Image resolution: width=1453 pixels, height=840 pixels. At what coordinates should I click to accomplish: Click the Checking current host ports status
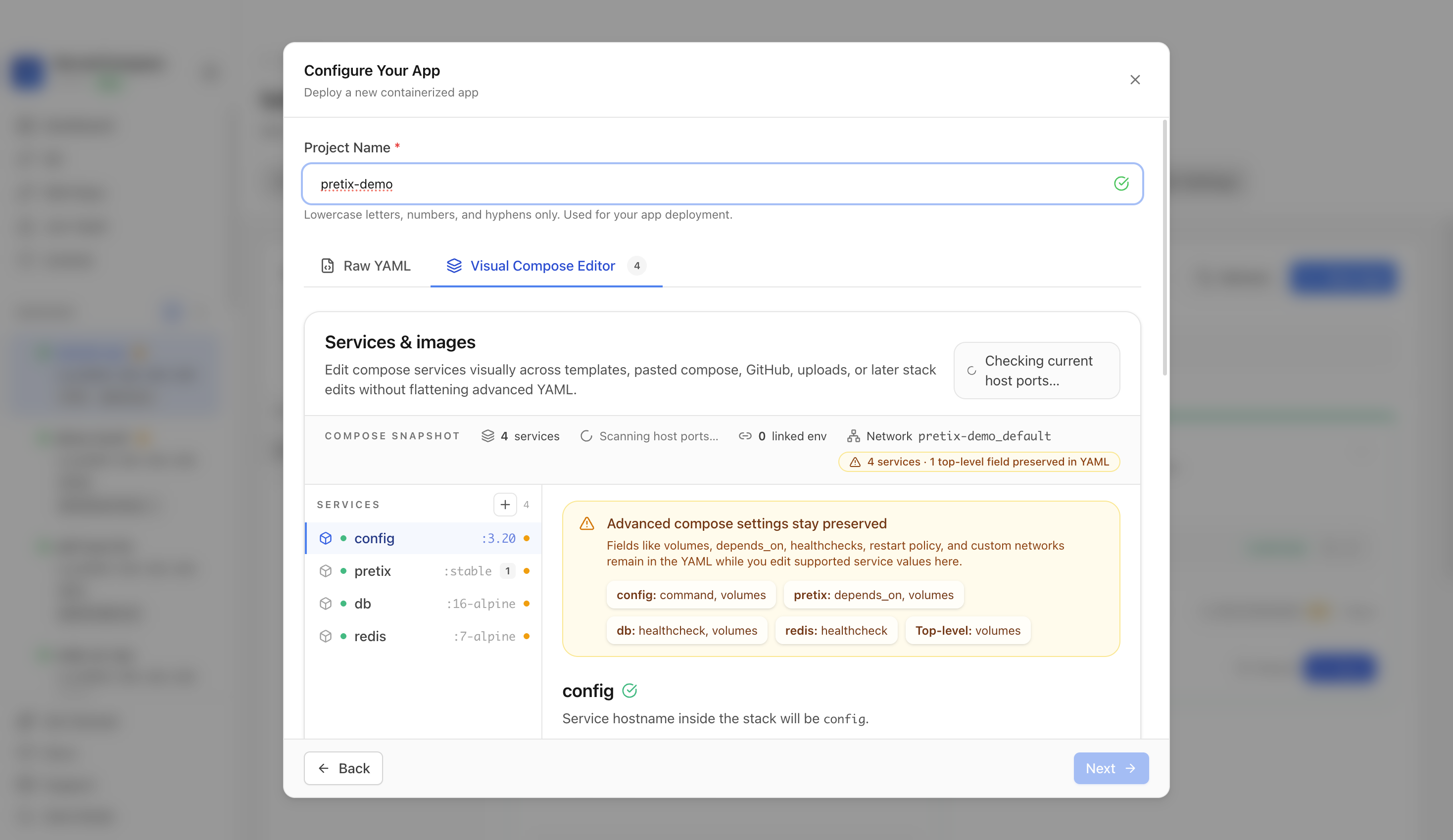pyautogui.click(x=1037, y=371)
